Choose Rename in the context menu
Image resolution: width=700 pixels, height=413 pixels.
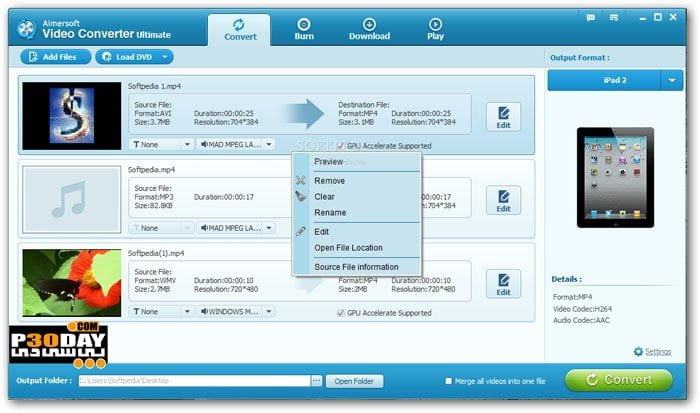click(357, 213)
